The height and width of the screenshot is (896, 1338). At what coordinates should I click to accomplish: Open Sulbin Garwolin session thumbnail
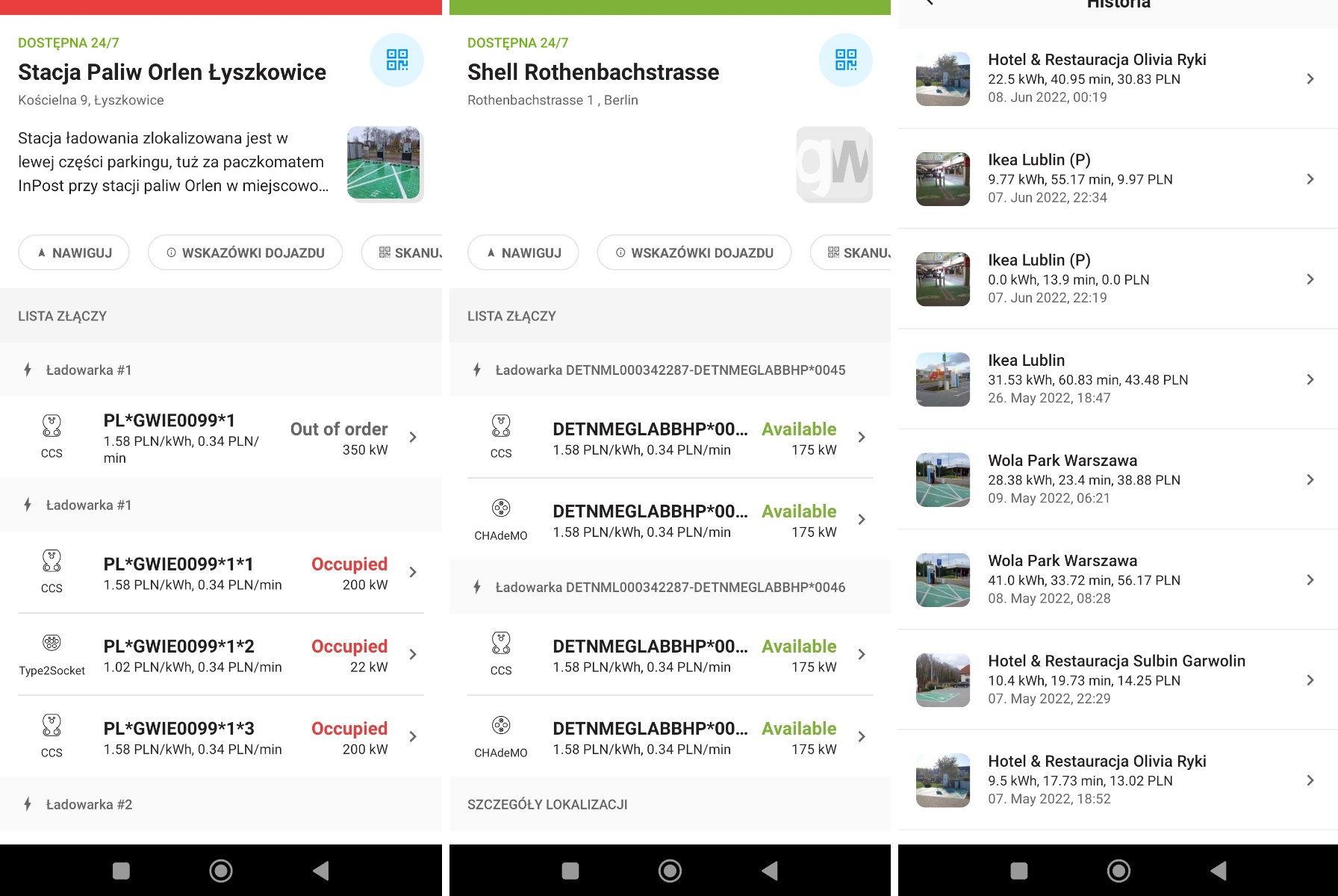[943, 680]
